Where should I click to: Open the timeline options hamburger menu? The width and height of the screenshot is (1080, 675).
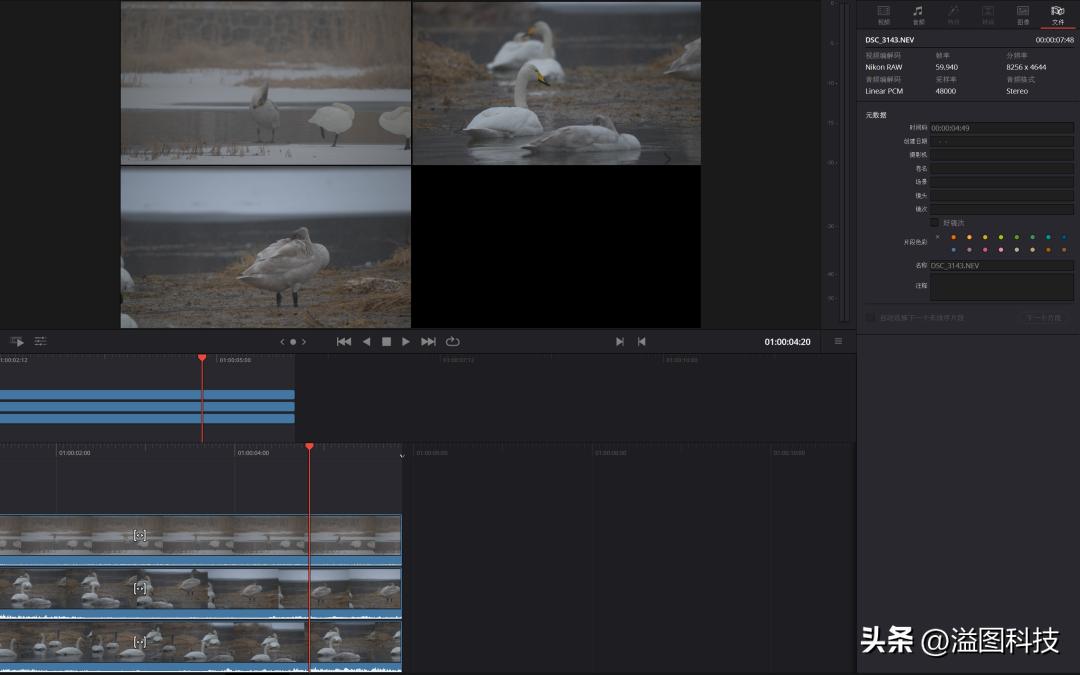click(x=838, y=342)
